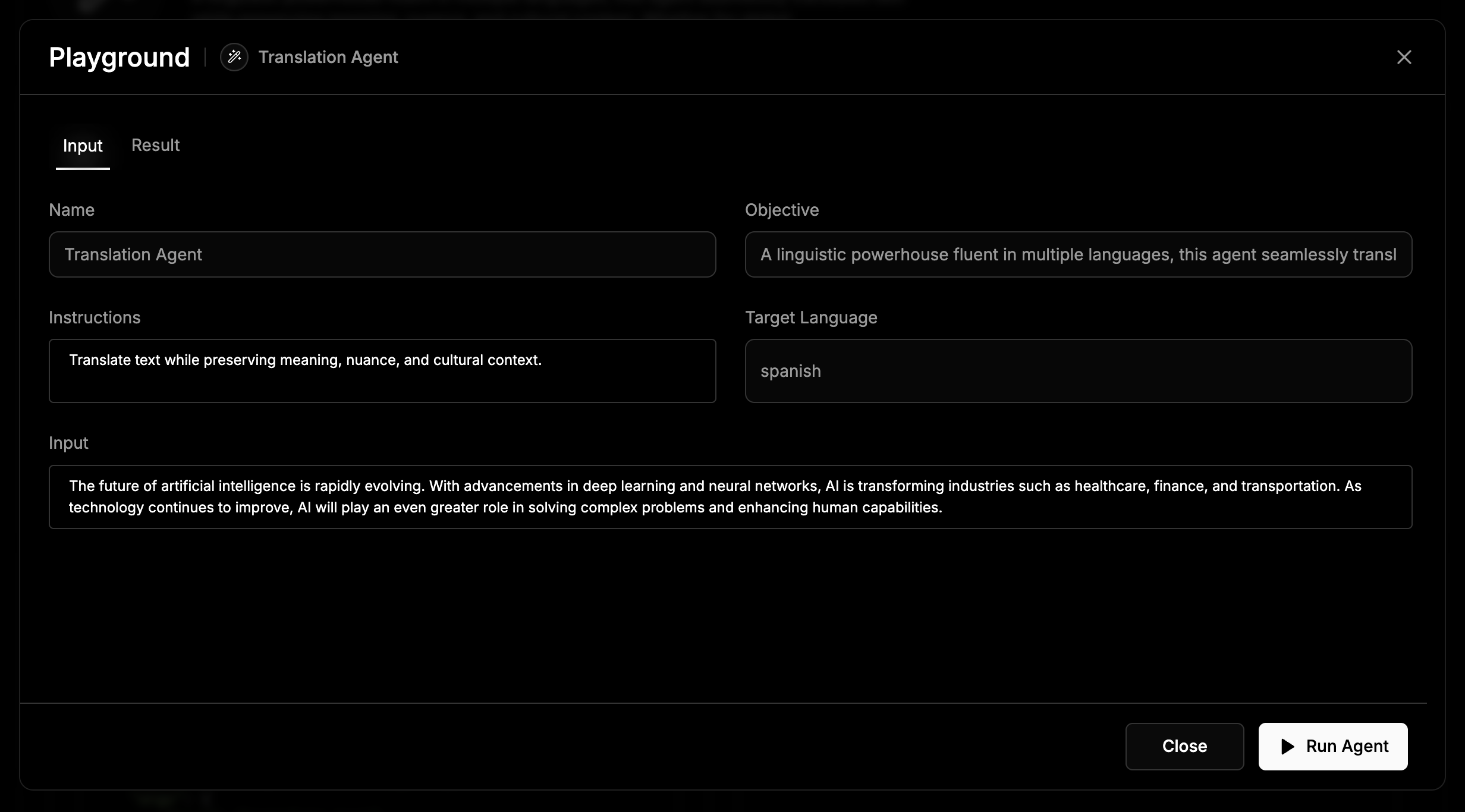Click the magic wand agent icon
This screenshot has width=1465, height=812.
click(234, 57)
